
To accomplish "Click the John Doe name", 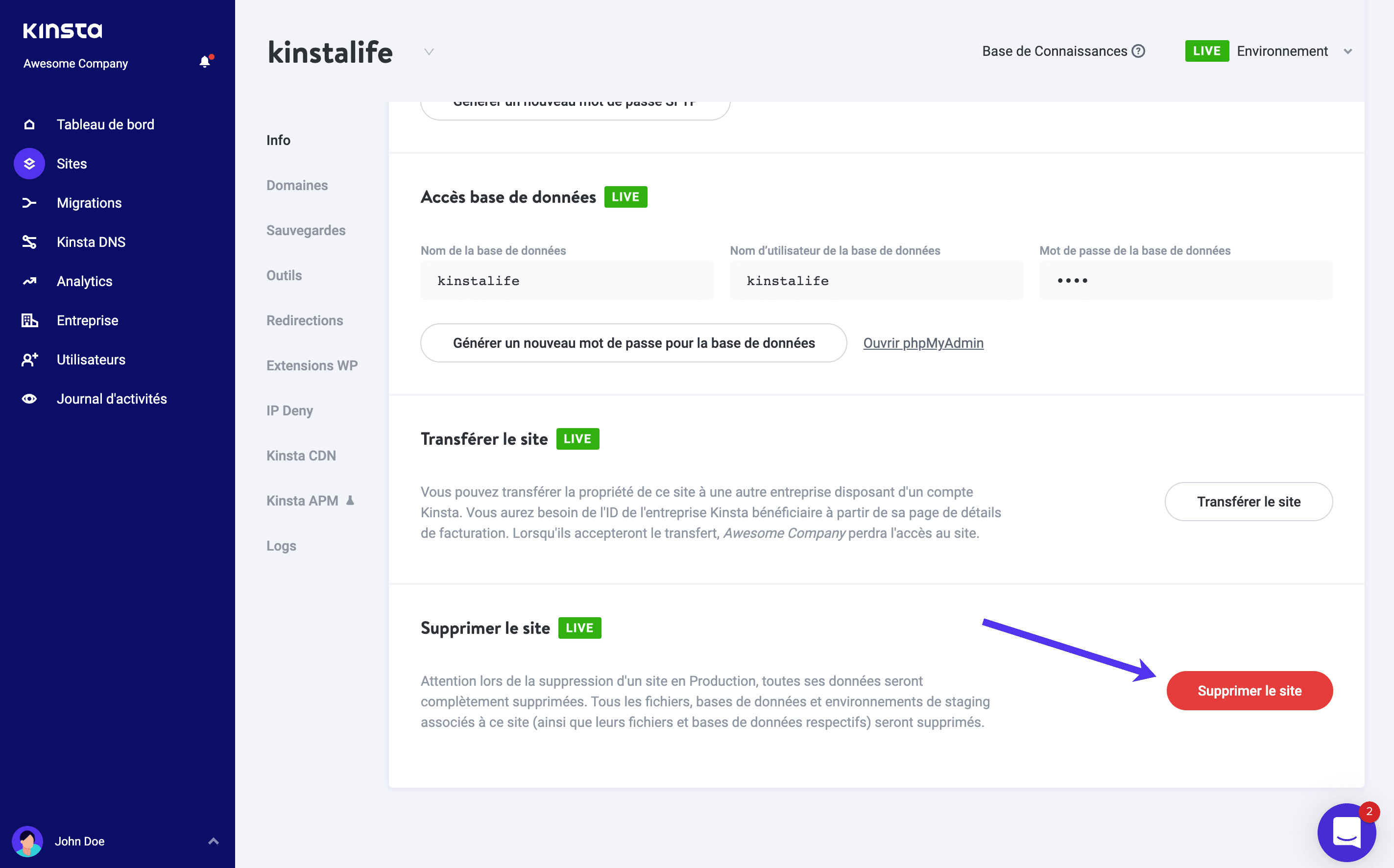I will (x=80, y=841).
